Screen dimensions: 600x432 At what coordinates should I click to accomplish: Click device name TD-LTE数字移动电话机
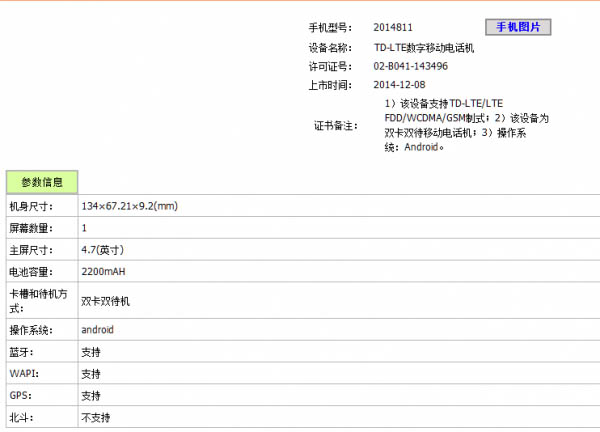pos(424,48)
